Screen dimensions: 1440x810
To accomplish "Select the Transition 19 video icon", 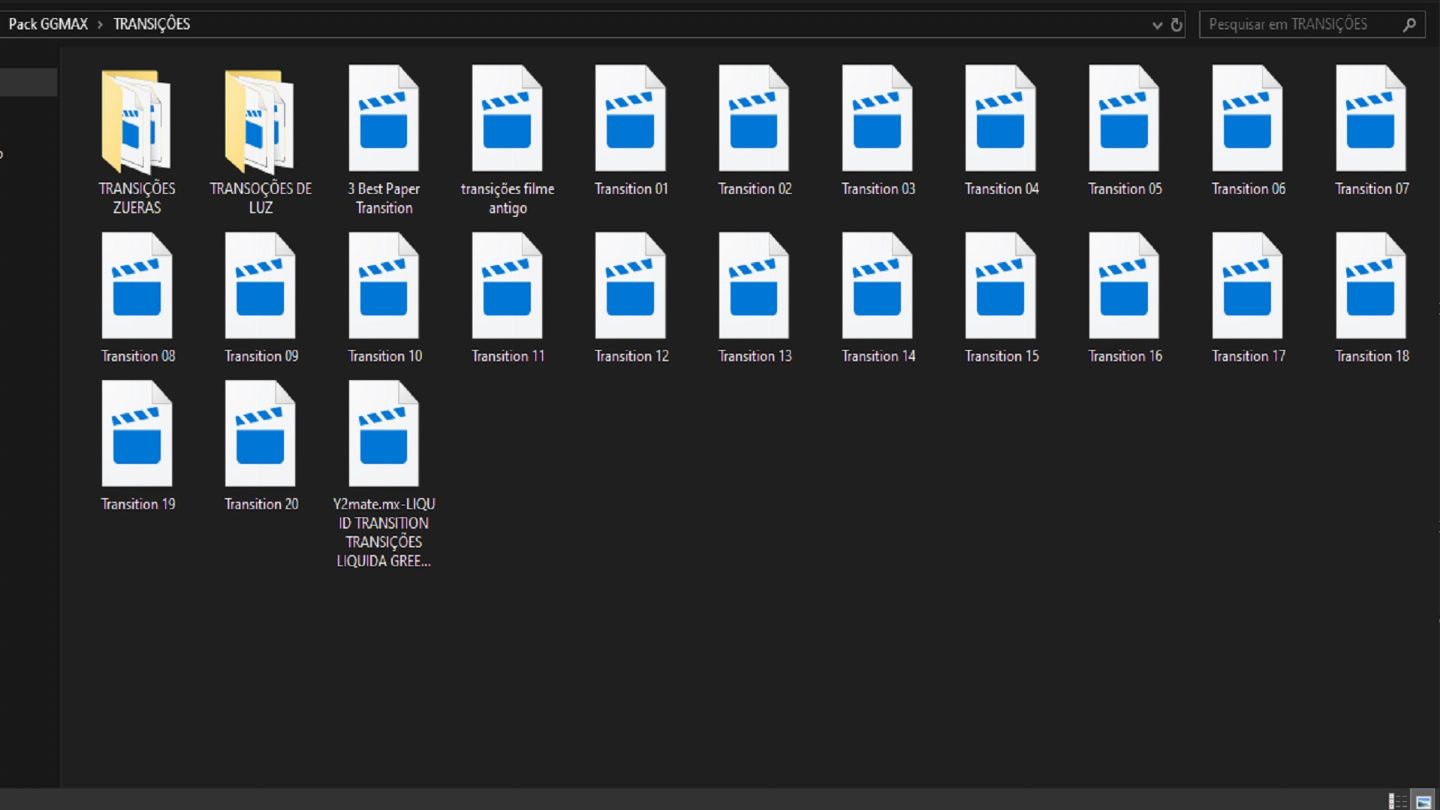I will pos(137,434).
